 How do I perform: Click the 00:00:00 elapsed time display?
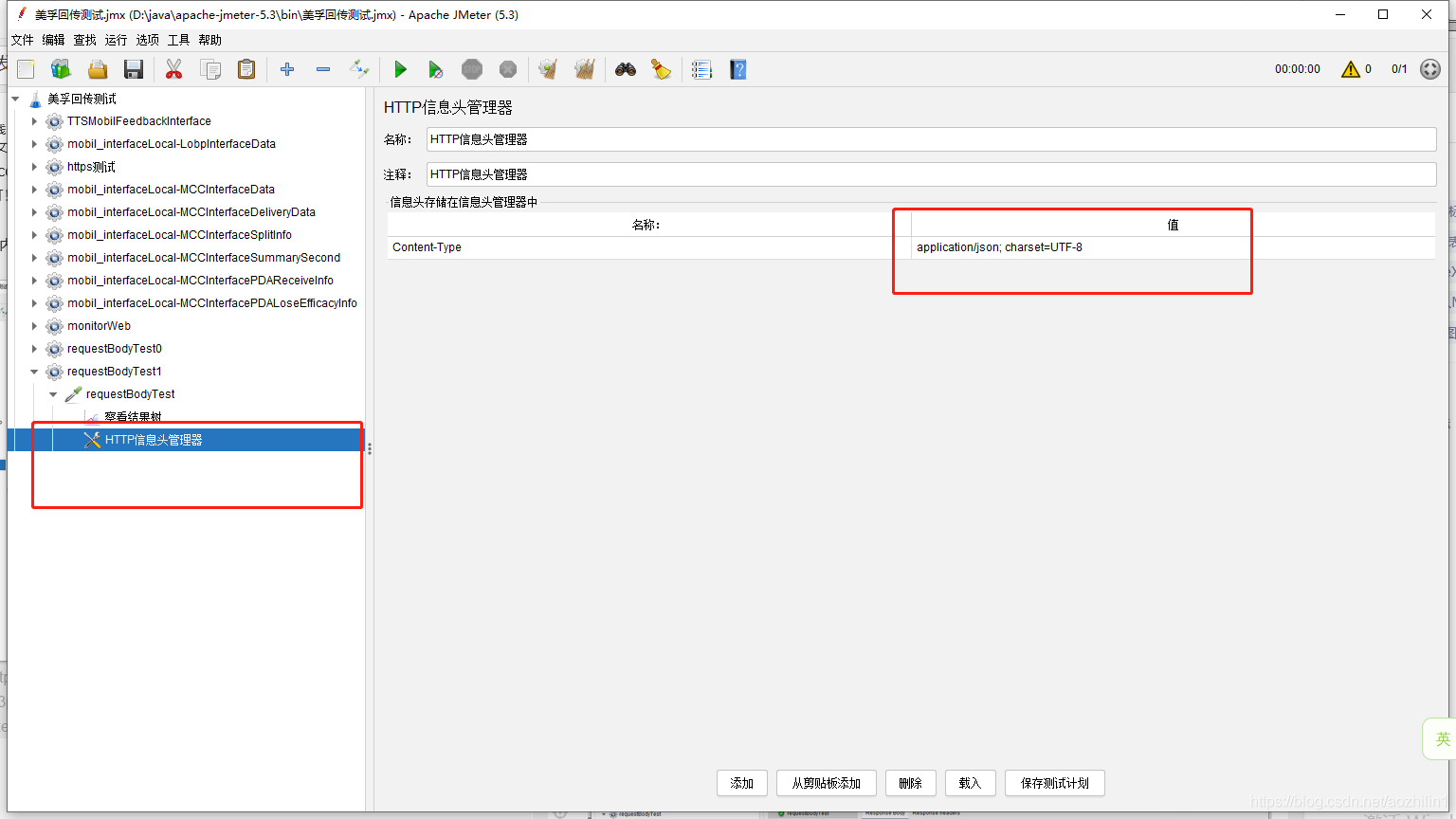click(x=1298, y=69)
